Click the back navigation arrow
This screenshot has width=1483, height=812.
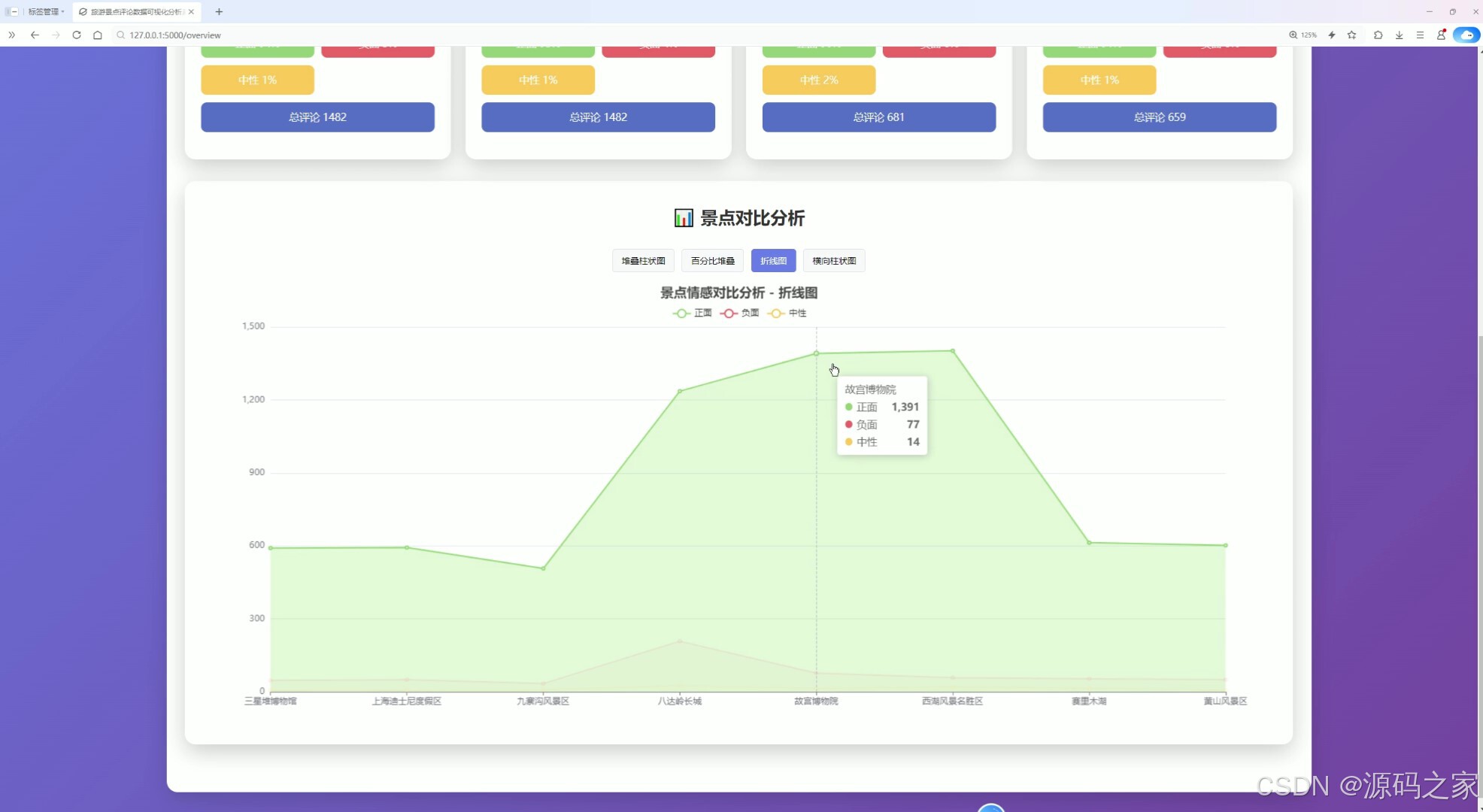click(35, 35)
